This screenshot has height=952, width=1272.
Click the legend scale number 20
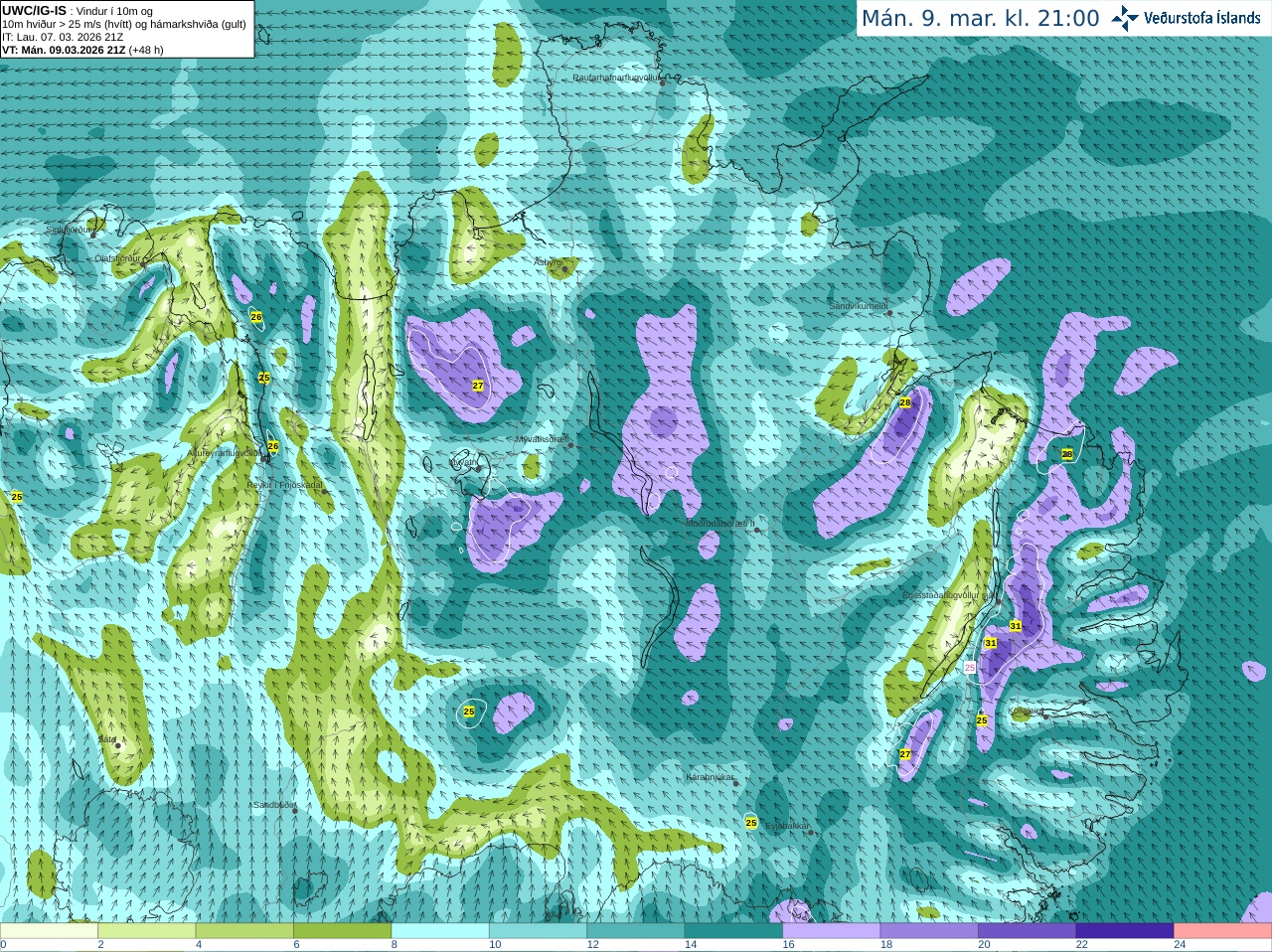[984, 945]
